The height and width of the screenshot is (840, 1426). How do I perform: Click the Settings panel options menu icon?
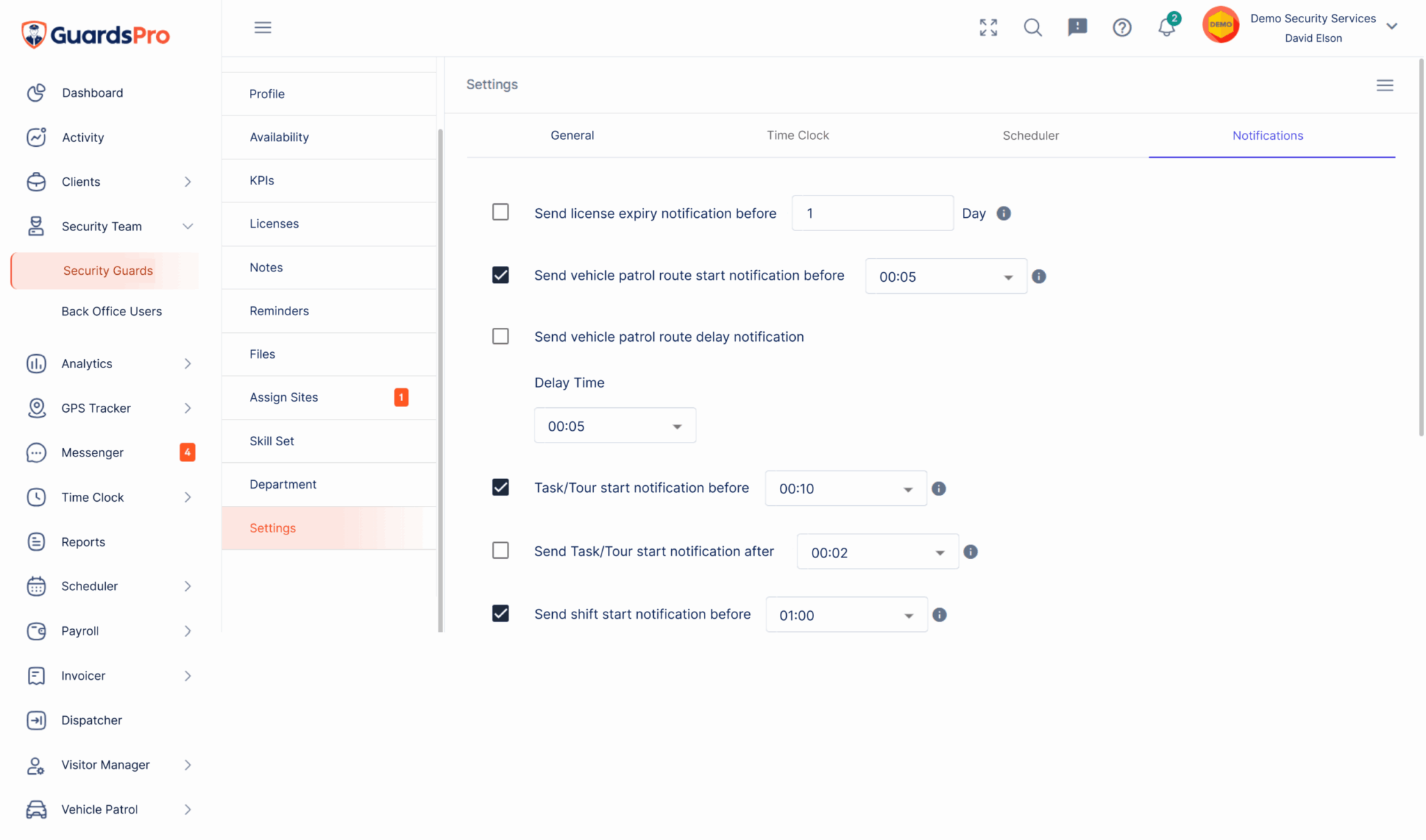click(1384, 85)
